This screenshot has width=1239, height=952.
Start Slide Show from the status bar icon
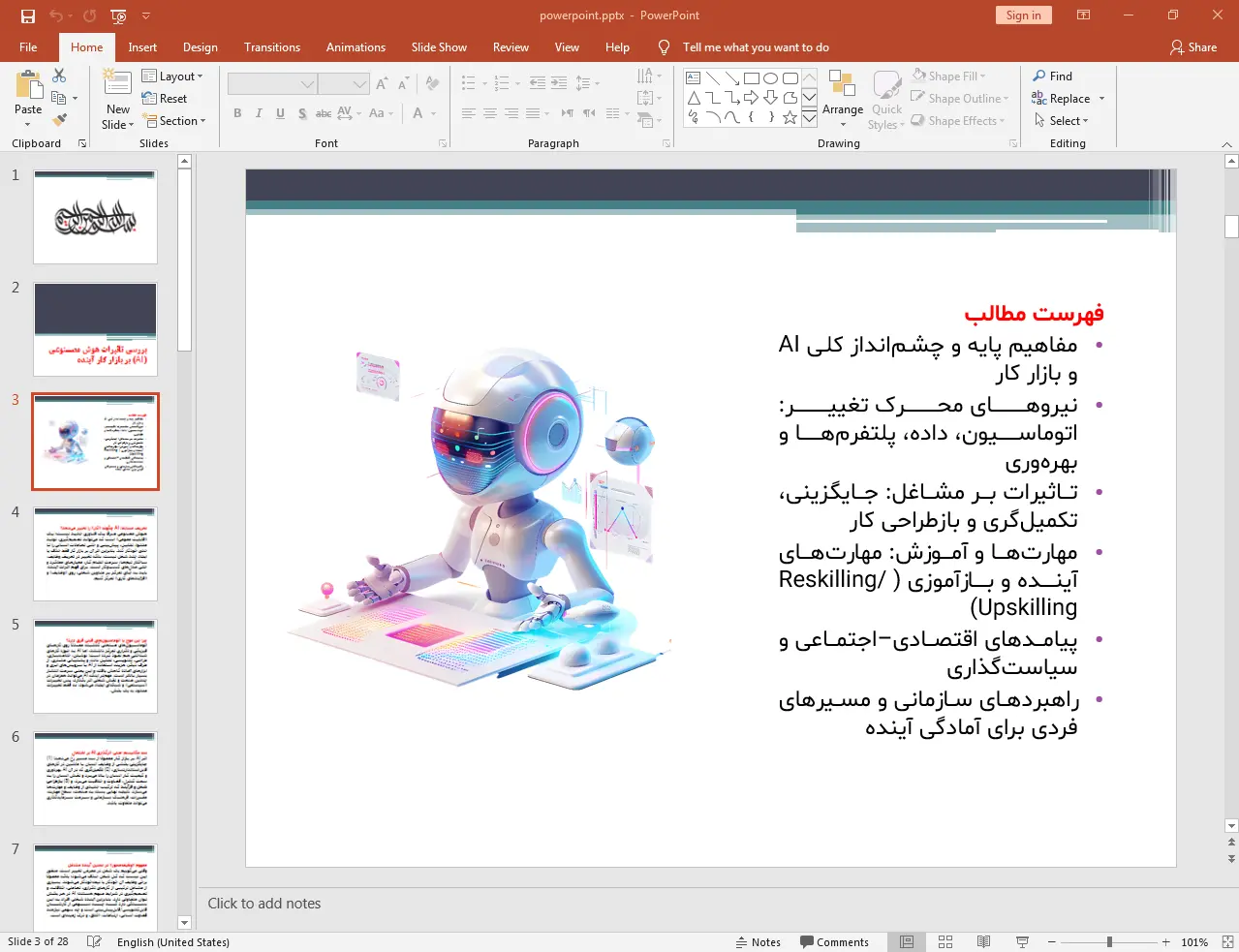pyautogui.click(x=1022, y=941)
